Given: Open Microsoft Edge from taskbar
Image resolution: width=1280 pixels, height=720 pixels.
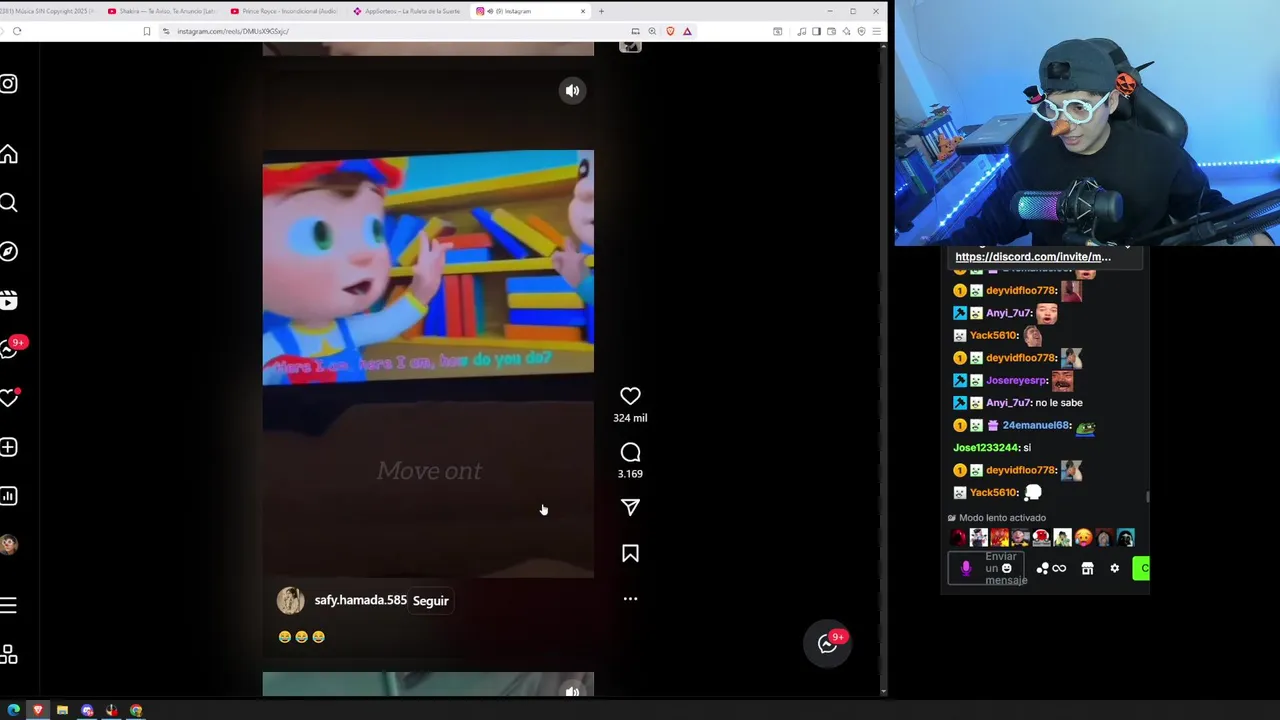Looking at the screenshot, I should pos(13,710).
